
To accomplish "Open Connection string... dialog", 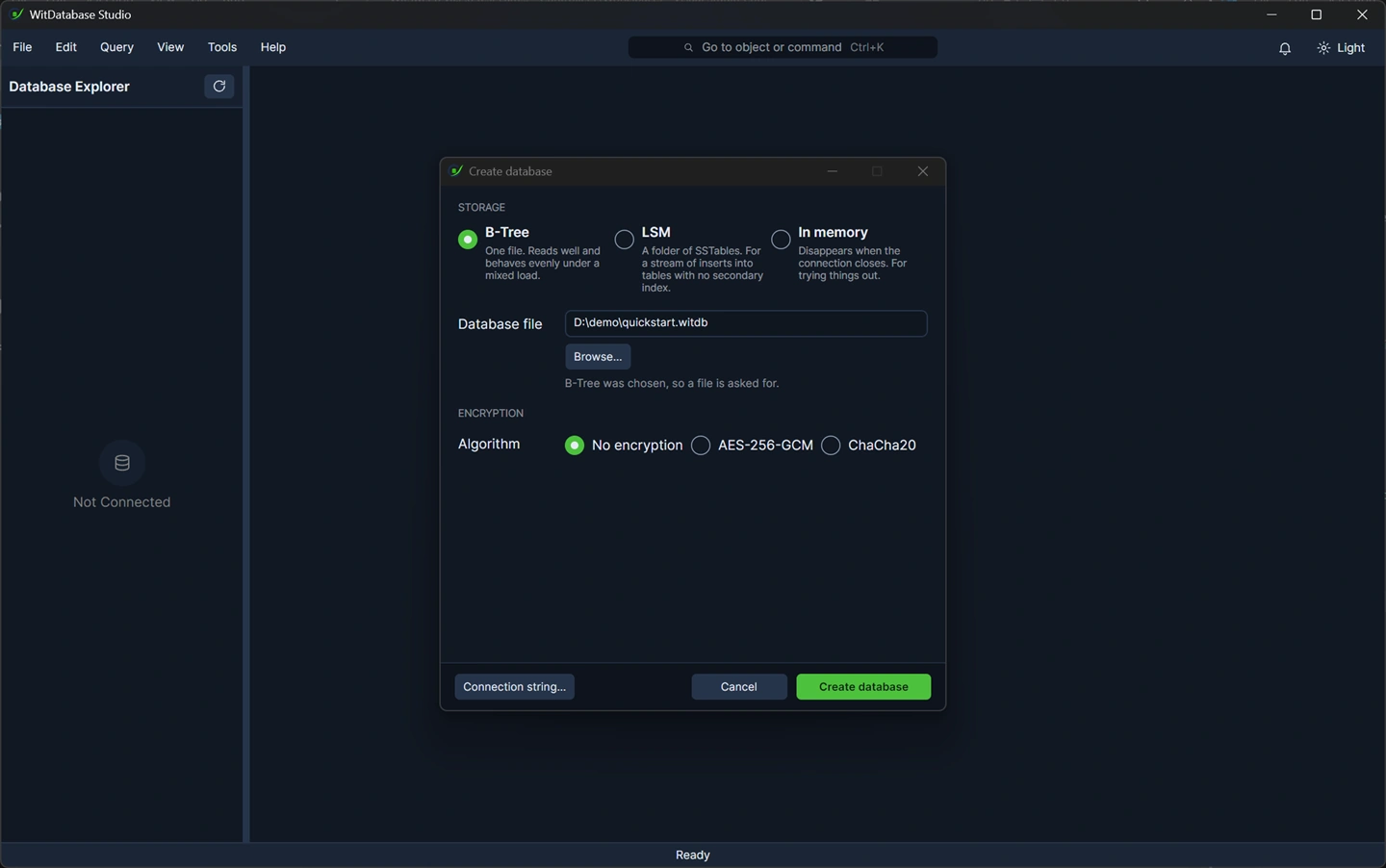I will point(515,687).
